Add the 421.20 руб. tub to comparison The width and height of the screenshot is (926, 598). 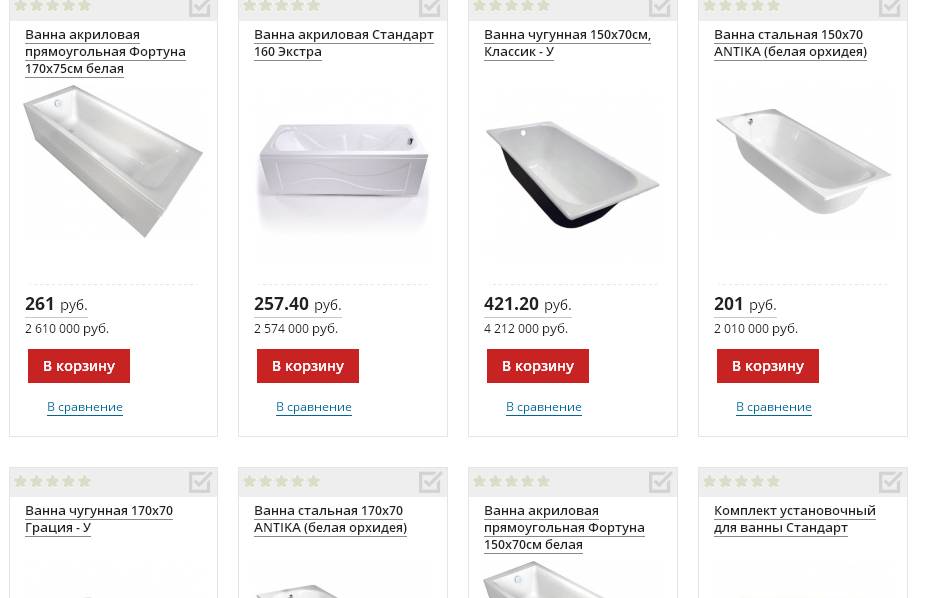pyautogui.click(x=544, y=407)
